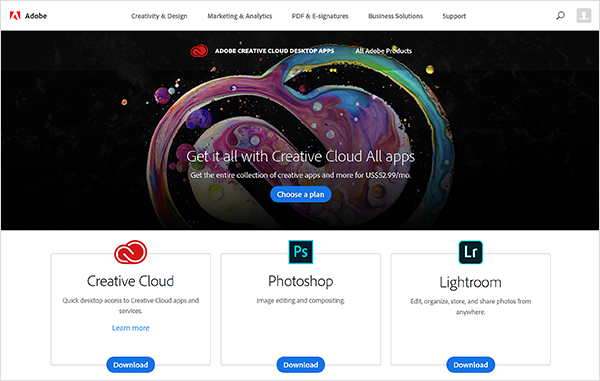Click the Lightroom Lr app icon
600x381 pixels.
click(470, 252)
